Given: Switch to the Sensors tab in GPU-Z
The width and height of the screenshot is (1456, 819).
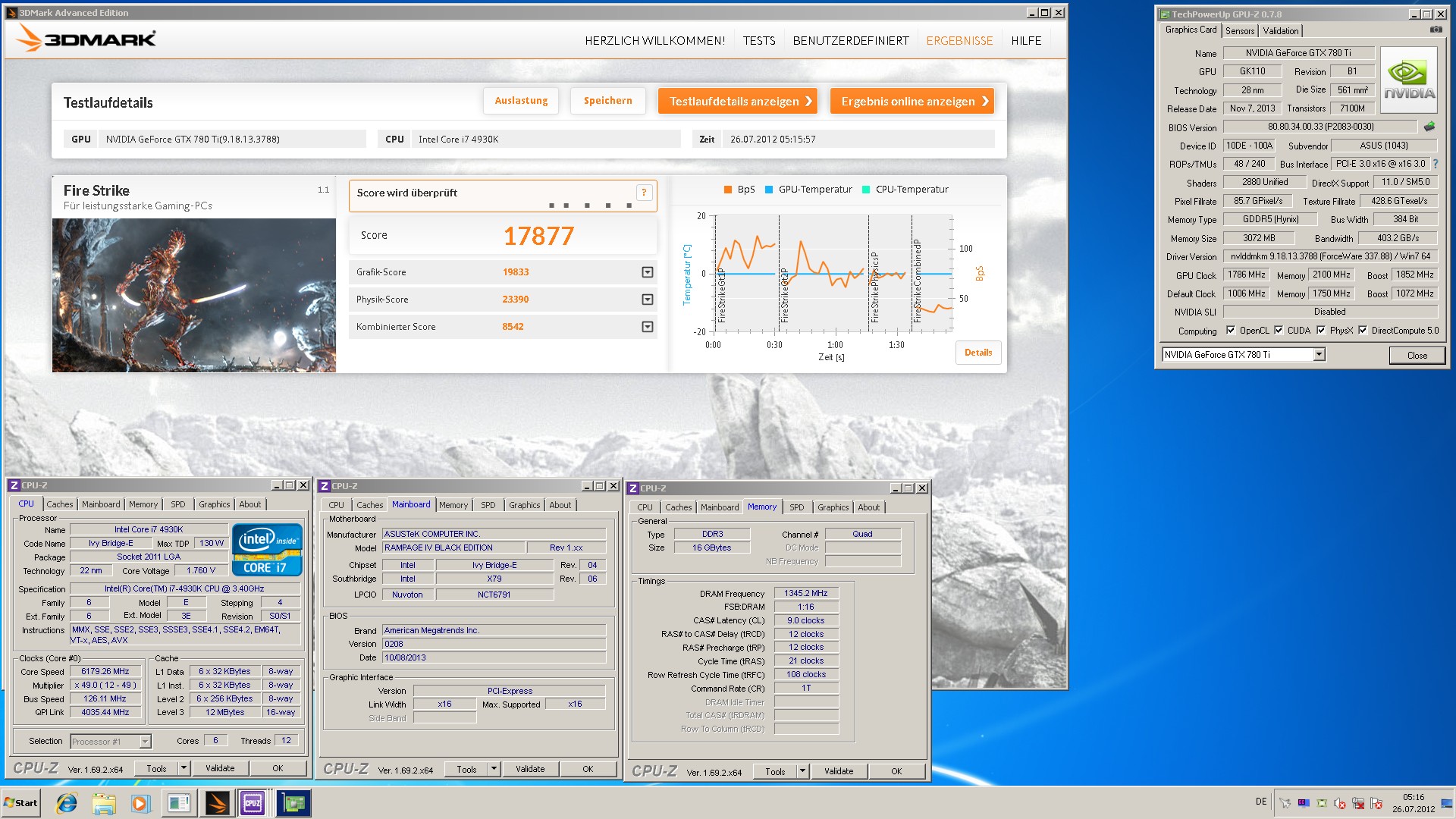Looking at the screenshot, I should (x=1240, y=31).
